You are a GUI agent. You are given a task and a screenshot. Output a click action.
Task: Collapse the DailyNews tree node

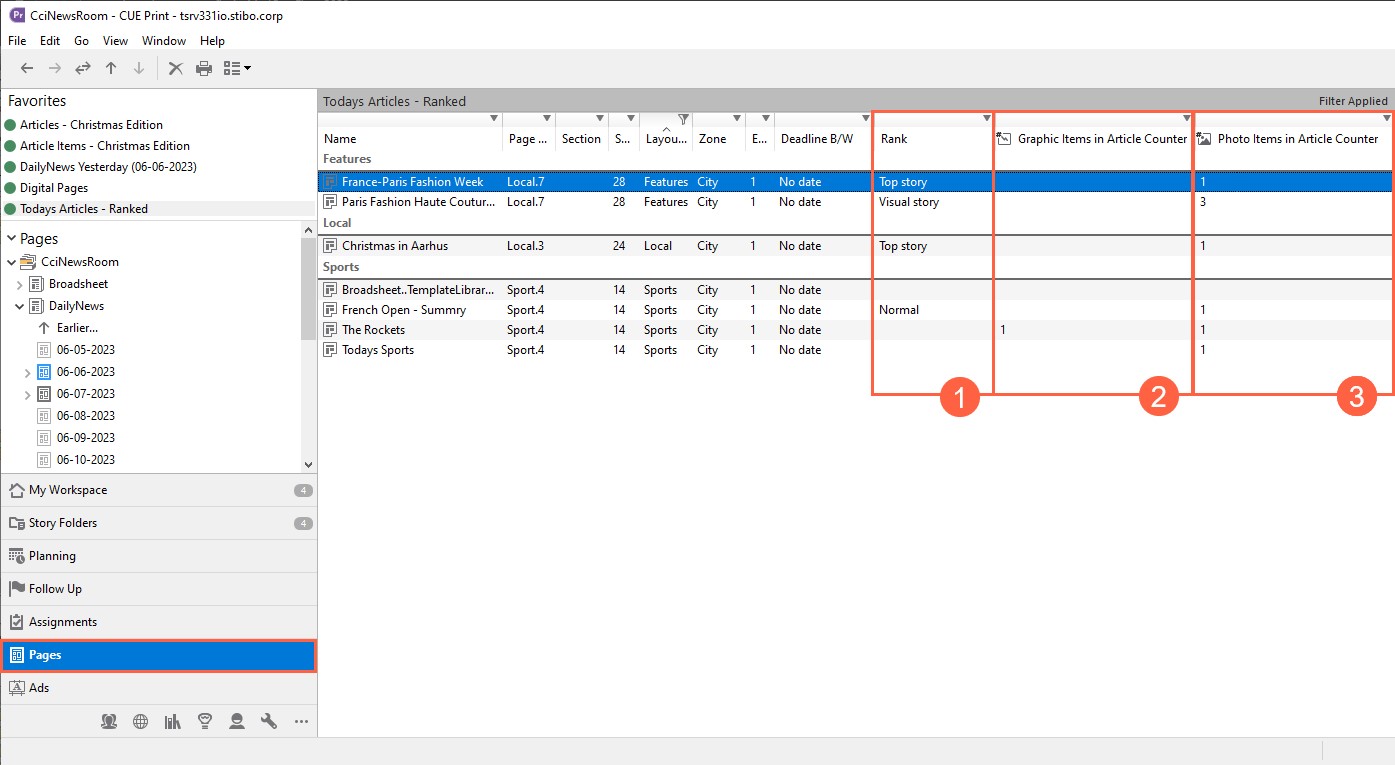pyautogui.click(x=20, y=306)
